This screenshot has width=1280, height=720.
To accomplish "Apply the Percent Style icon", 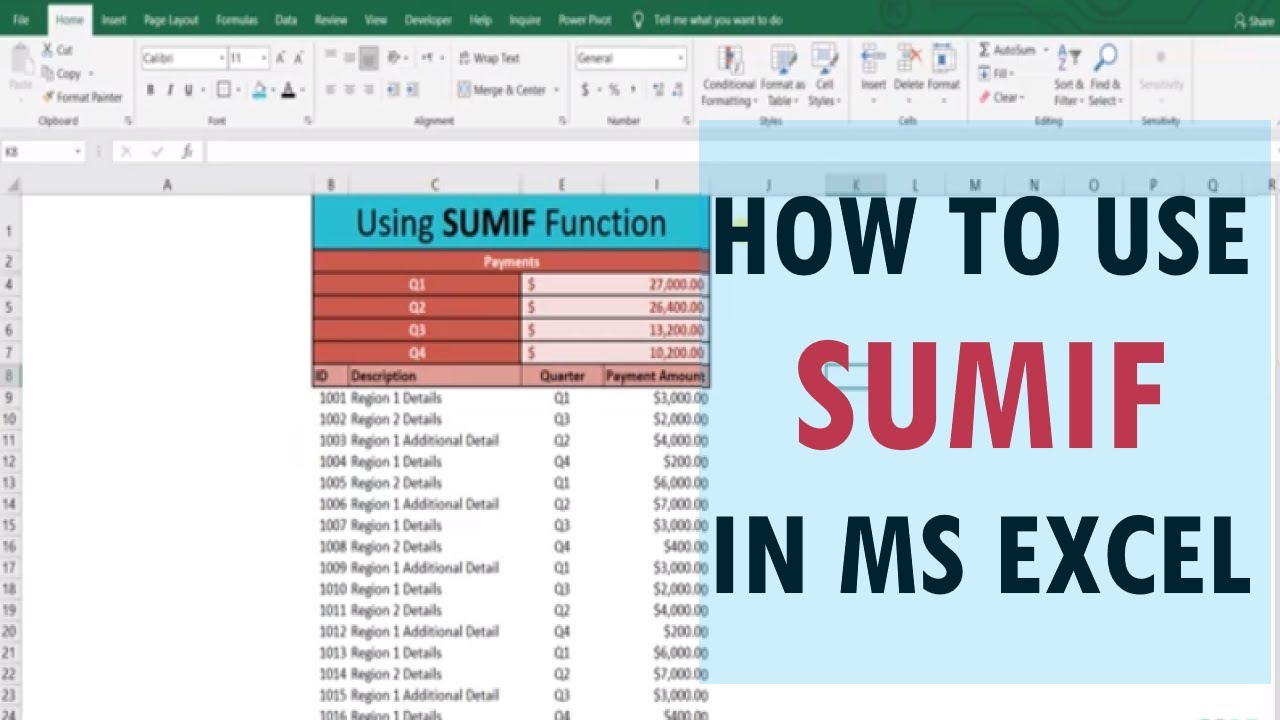I will coord(614,90).
